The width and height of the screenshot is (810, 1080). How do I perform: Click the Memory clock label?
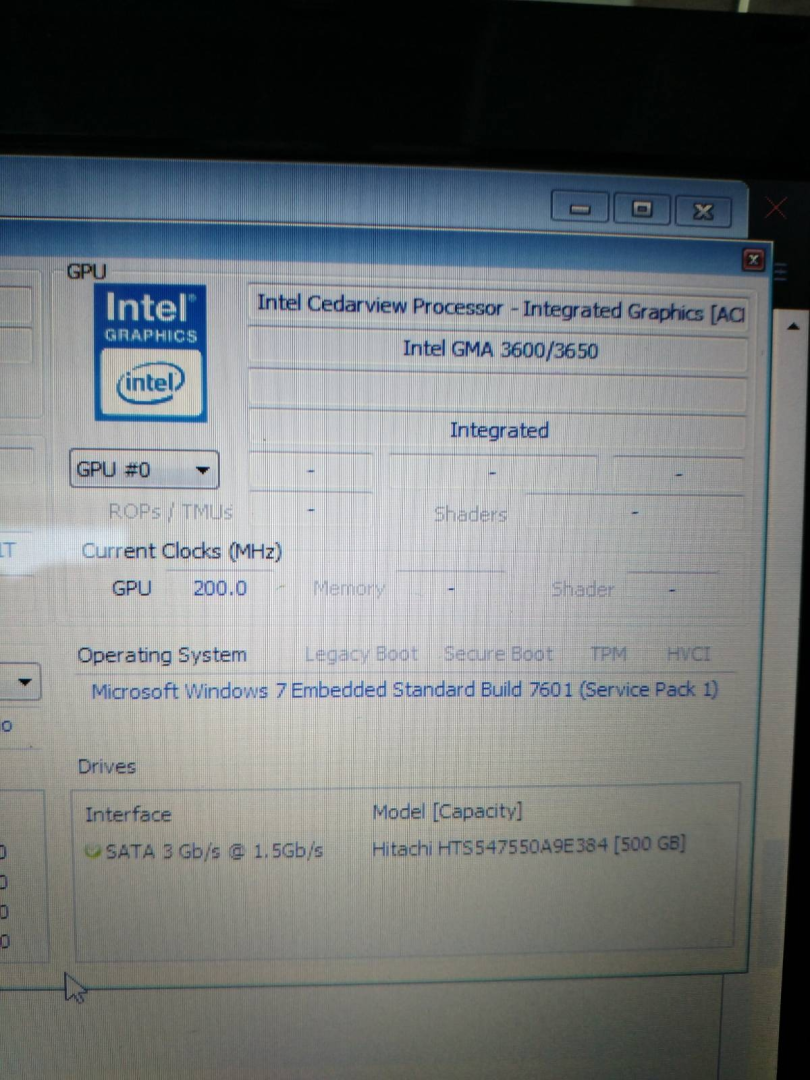pos(349,588)
